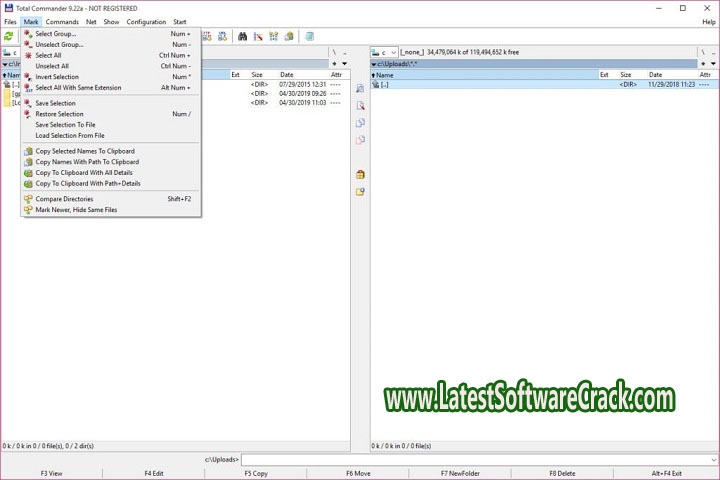Image resolution: width=720 pixels, height=480 pixels.
Task: Click the command line input field
Action: point(475,459)
